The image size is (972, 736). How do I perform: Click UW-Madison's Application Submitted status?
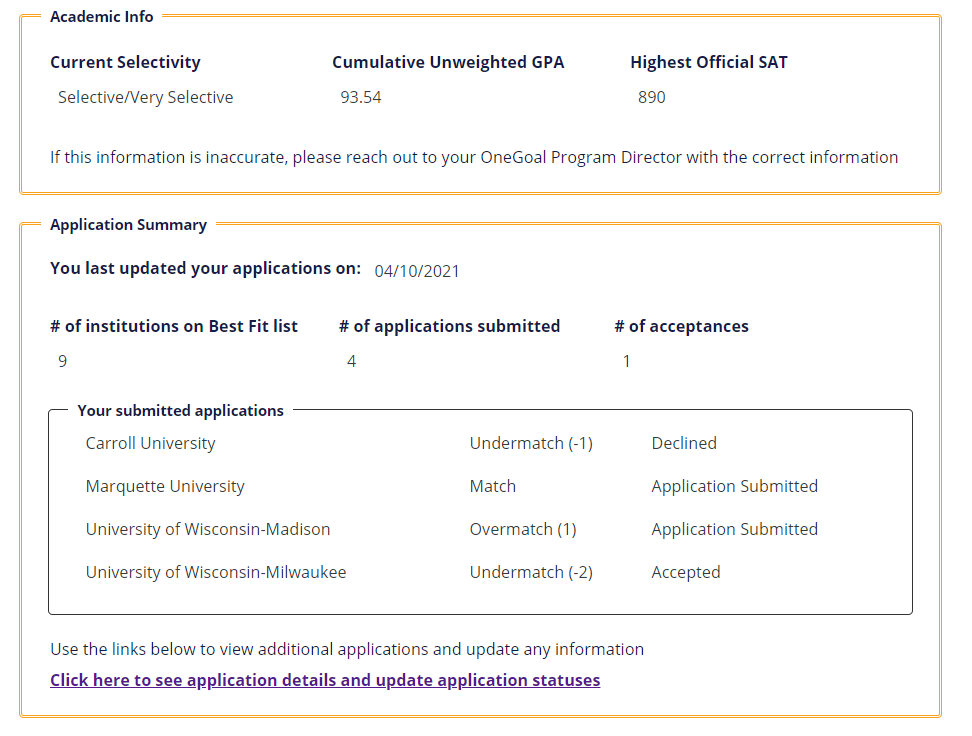click(735, 529)
